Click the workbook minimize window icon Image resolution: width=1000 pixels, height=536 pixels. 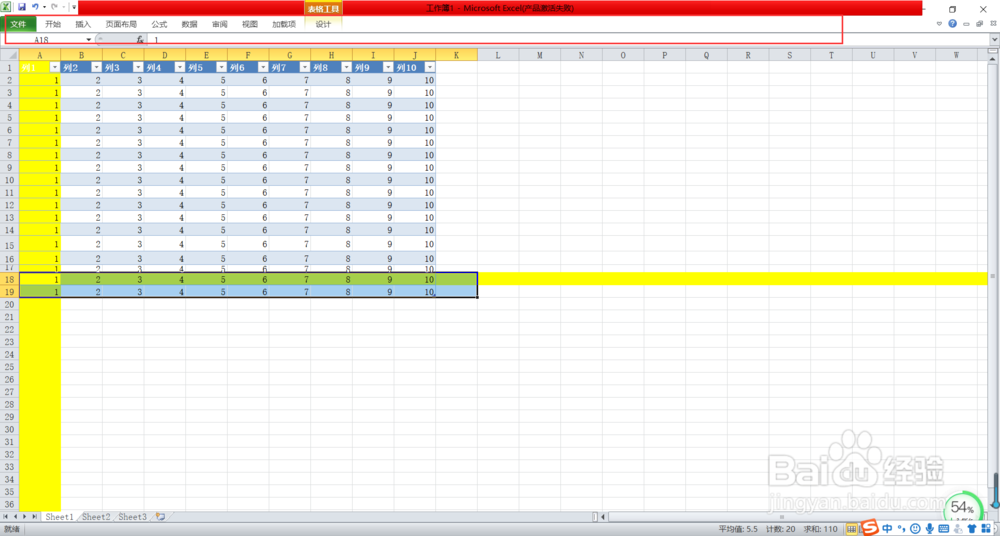point(966,24)
